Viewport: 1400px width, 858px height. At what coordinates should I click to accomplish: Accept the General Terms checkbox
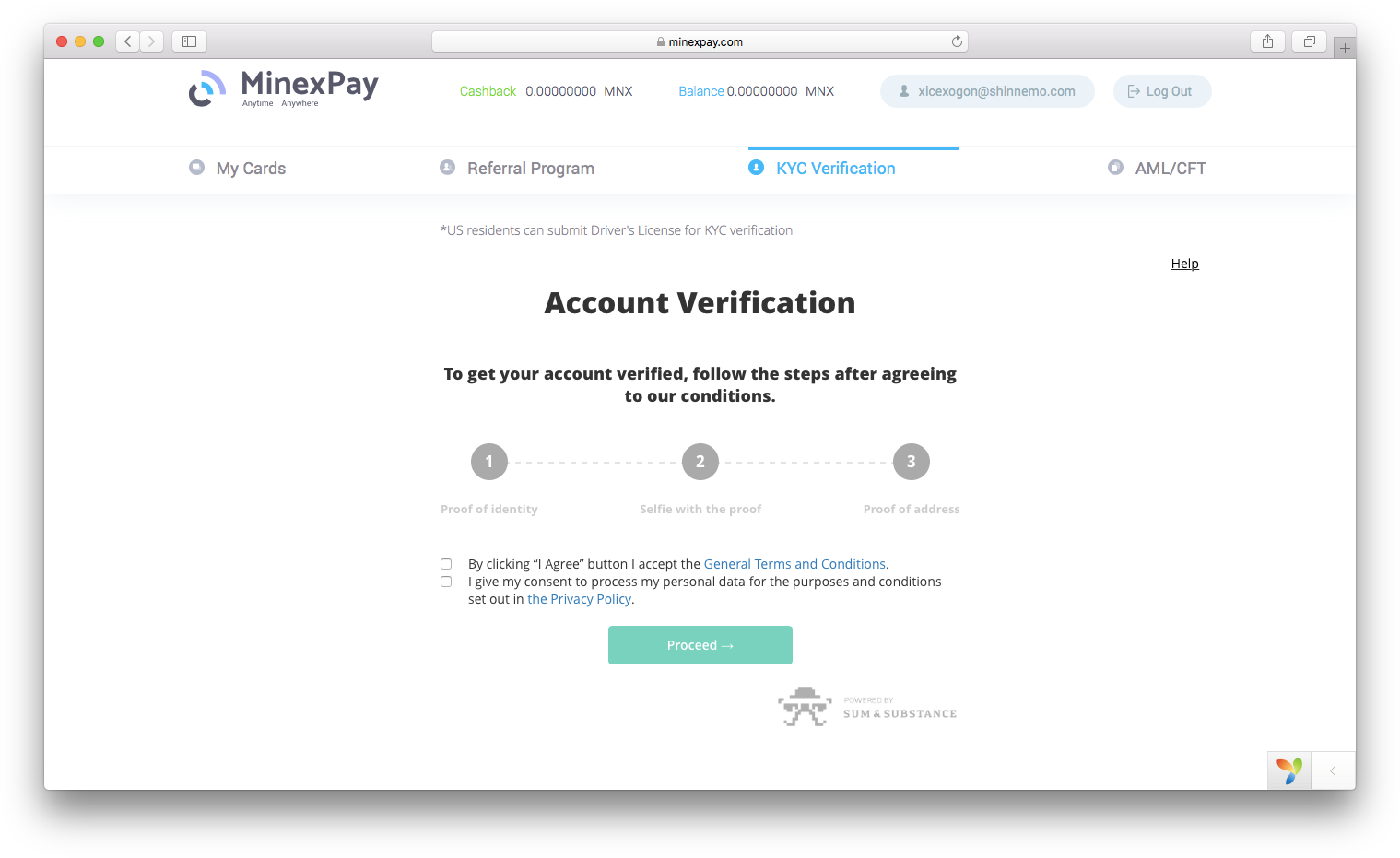[x=446, y=564]
